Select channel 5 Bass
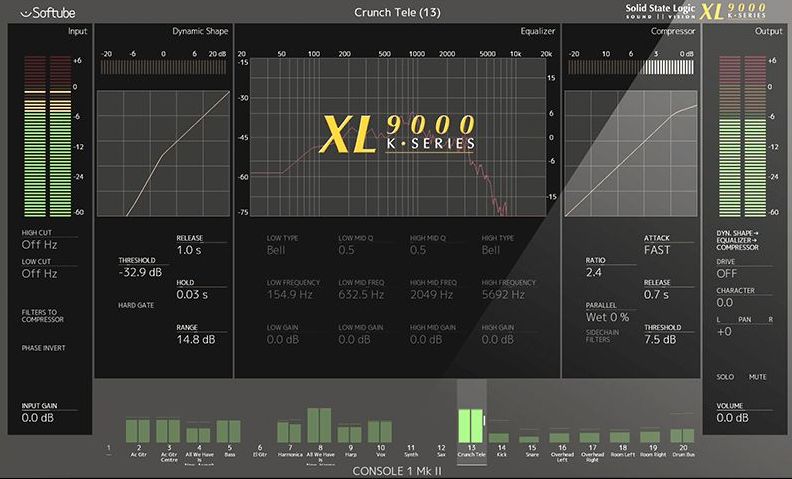The width and height of the screenshot is (792, 479). [229, 438]
